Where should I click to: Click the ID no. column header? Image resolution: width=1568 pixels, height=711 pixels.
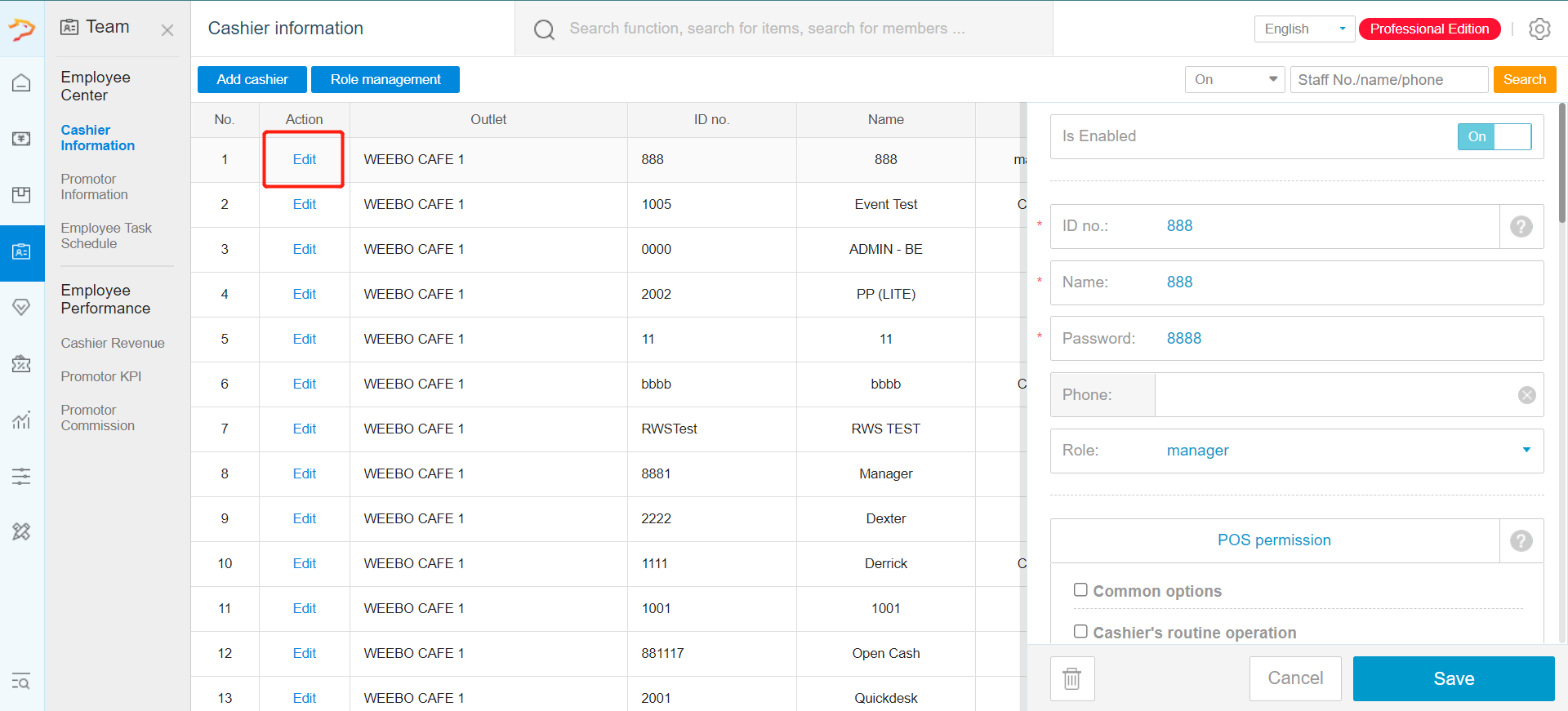[x=711, y=119]
